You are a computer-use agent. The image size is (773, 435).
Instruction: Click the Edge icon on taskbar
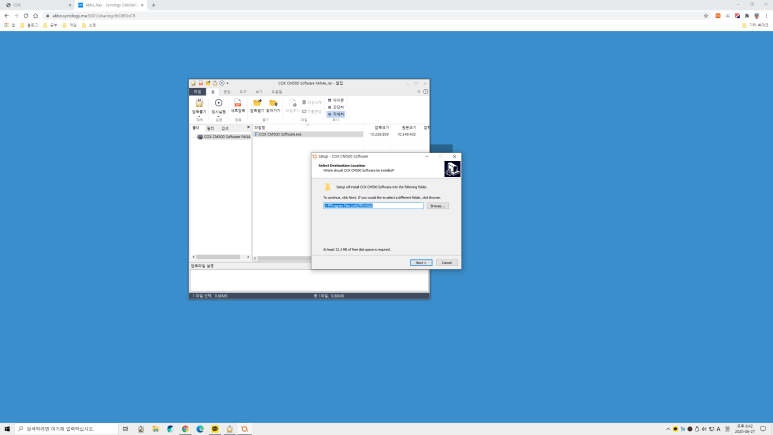(200, 429)
